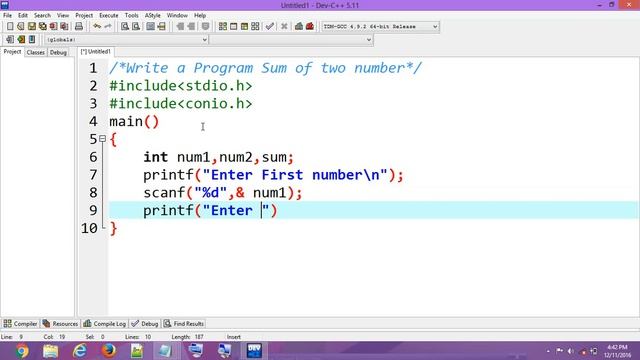640x360 pixels.
Task: Click the Stop Execution X icon
Action: tap(284, 27)
